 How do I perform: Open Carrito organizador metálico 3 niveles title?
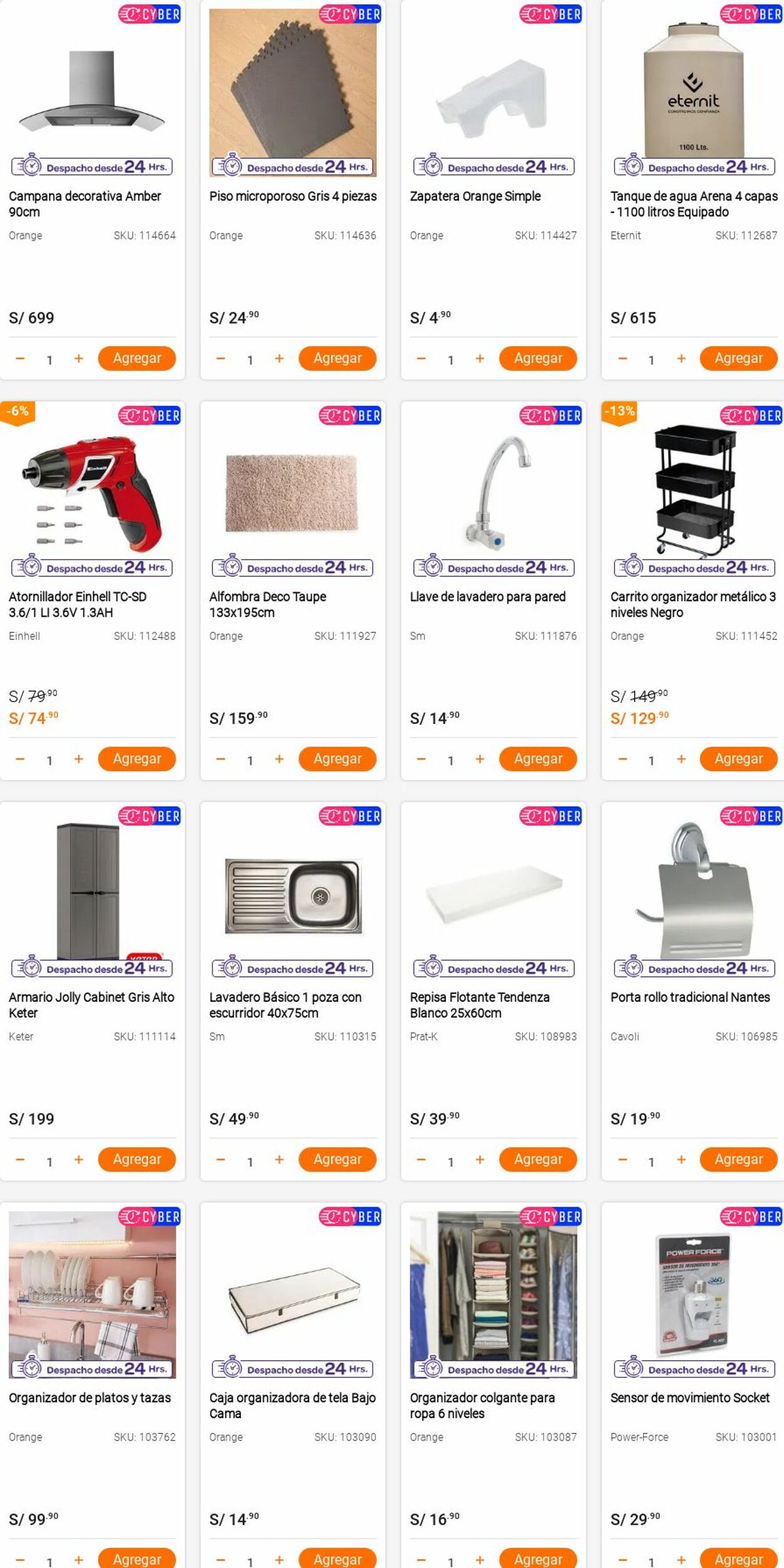pos(693,604)
